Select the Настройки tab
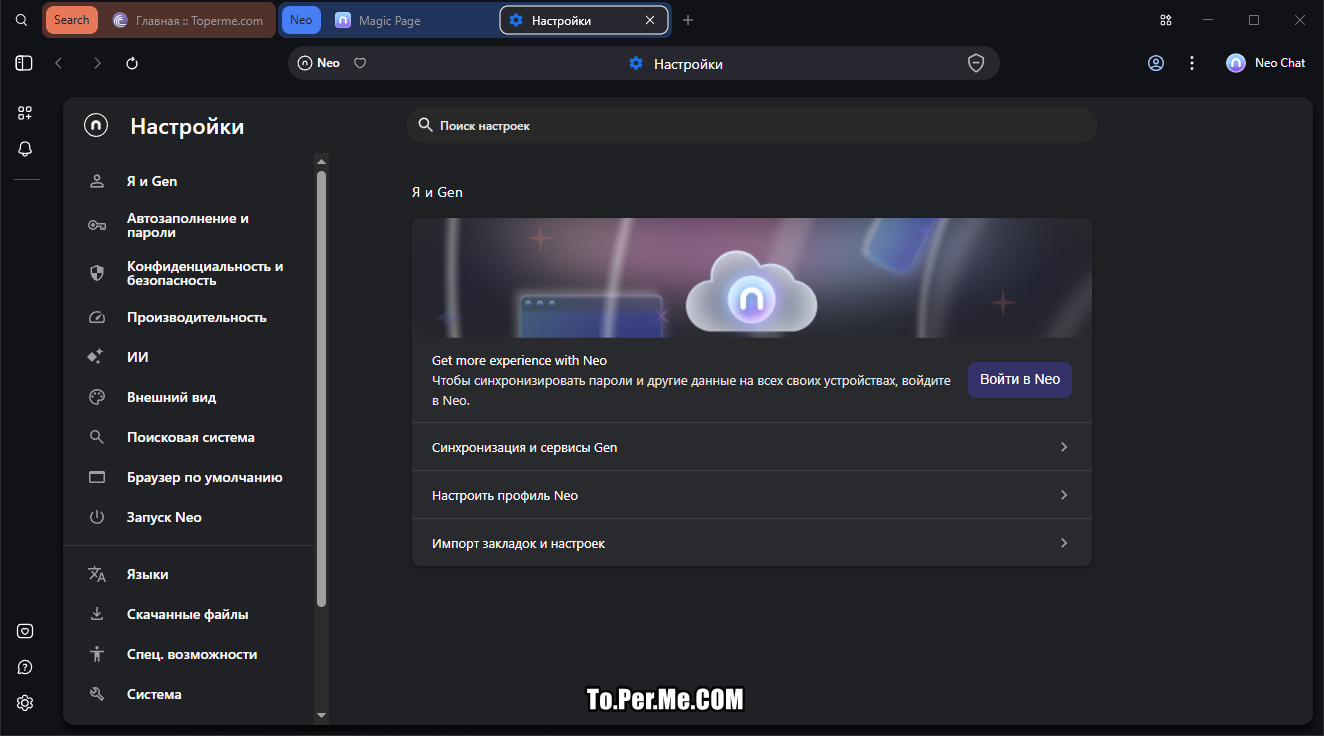Image resolution: width=1324 pixels, height=736 pixels. click(584, 20)
